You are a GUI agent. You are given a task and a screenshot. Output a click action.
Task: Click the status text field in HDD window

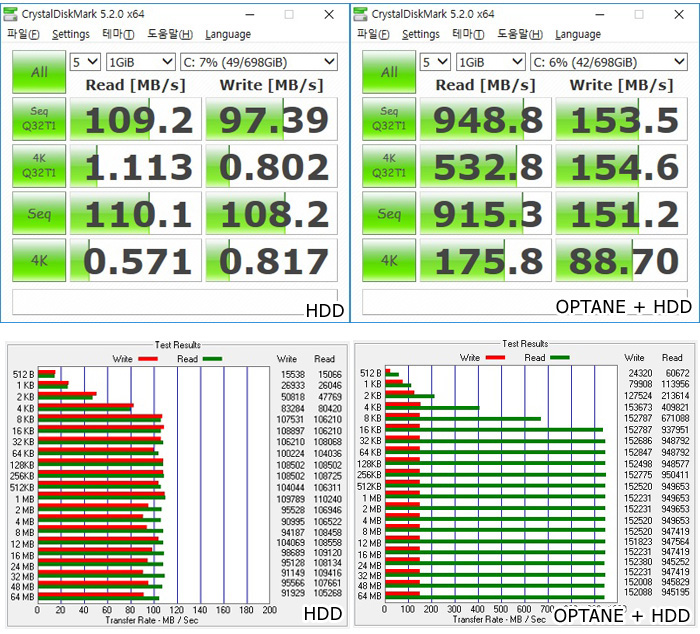coord(175,302)
